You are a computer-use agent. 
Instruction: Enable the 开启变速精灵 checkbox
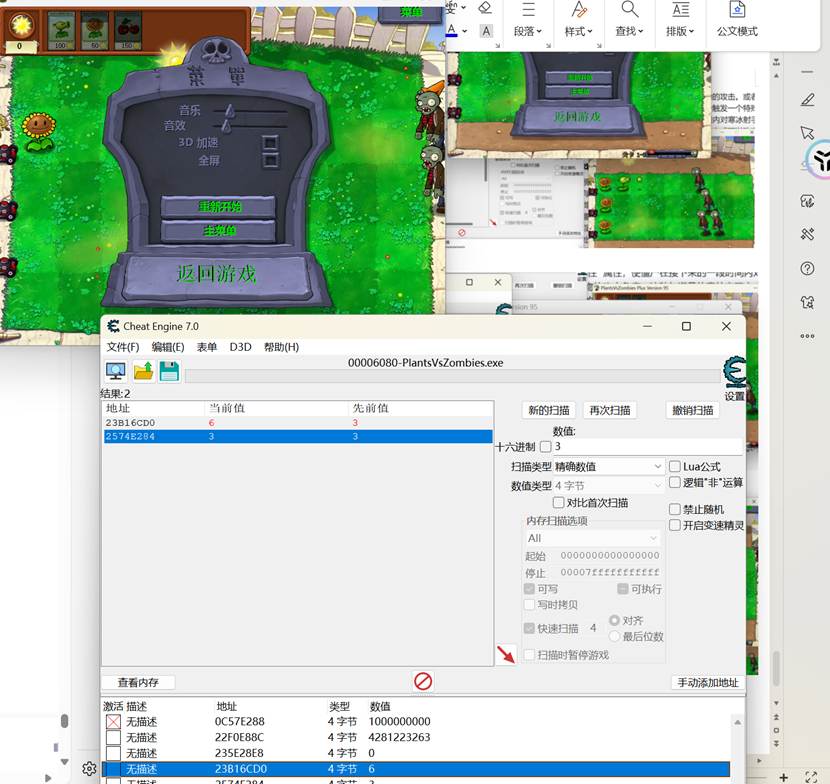pyautogui.click(x=674, y=525)
